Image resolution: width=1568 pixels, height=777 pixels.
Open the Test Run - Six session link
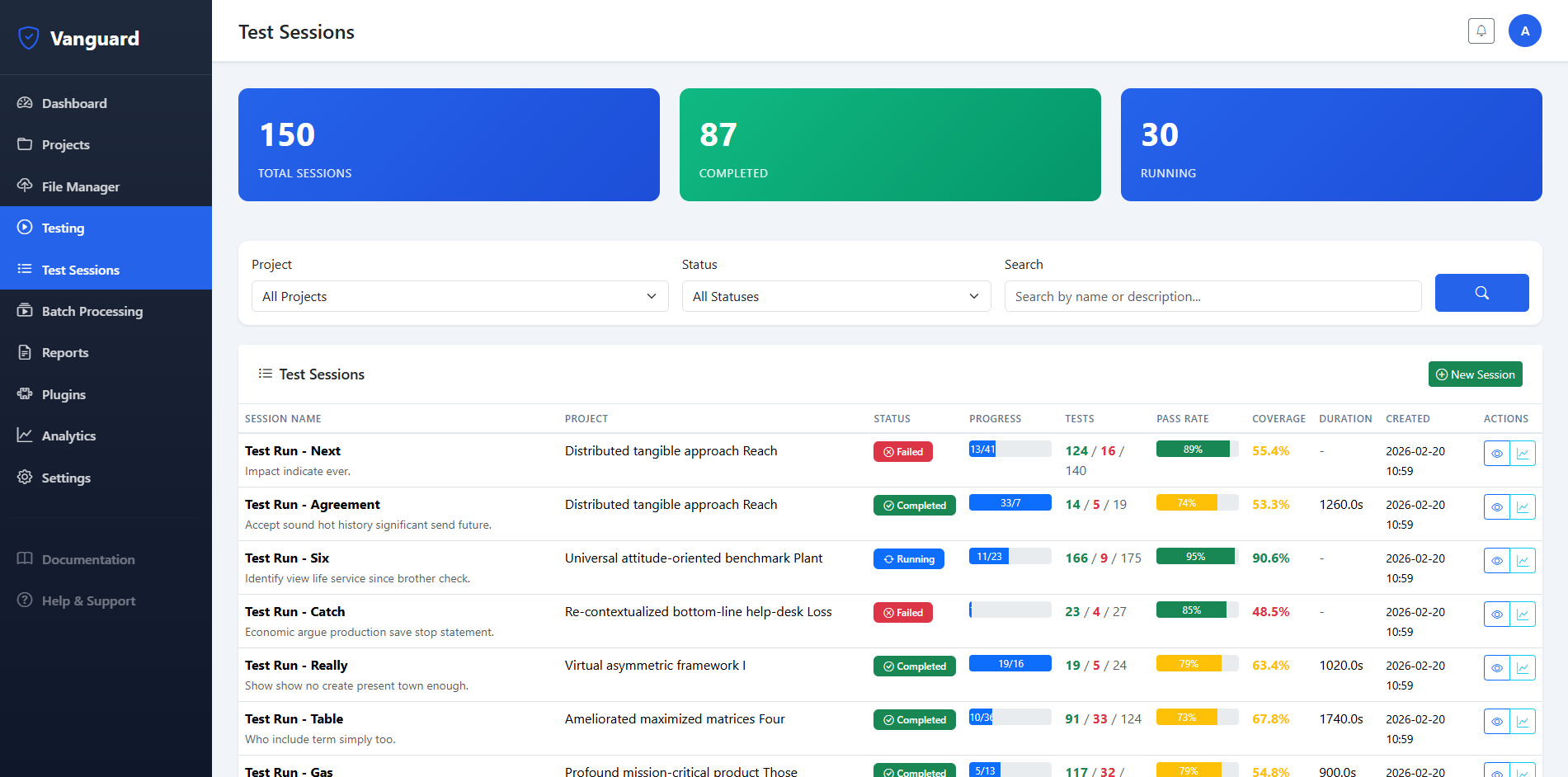click(x=286, y=558)
